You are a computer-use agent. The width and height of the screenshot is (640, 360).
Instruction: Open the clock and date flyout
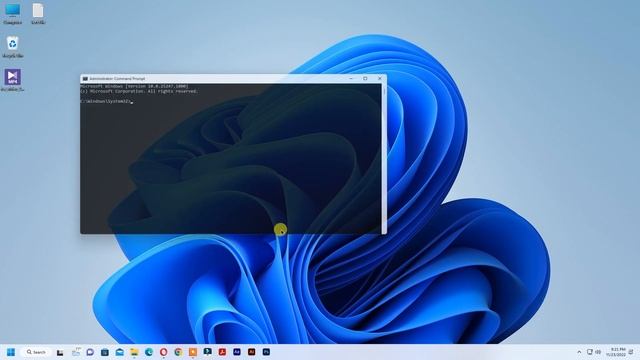tap(616, 352)
